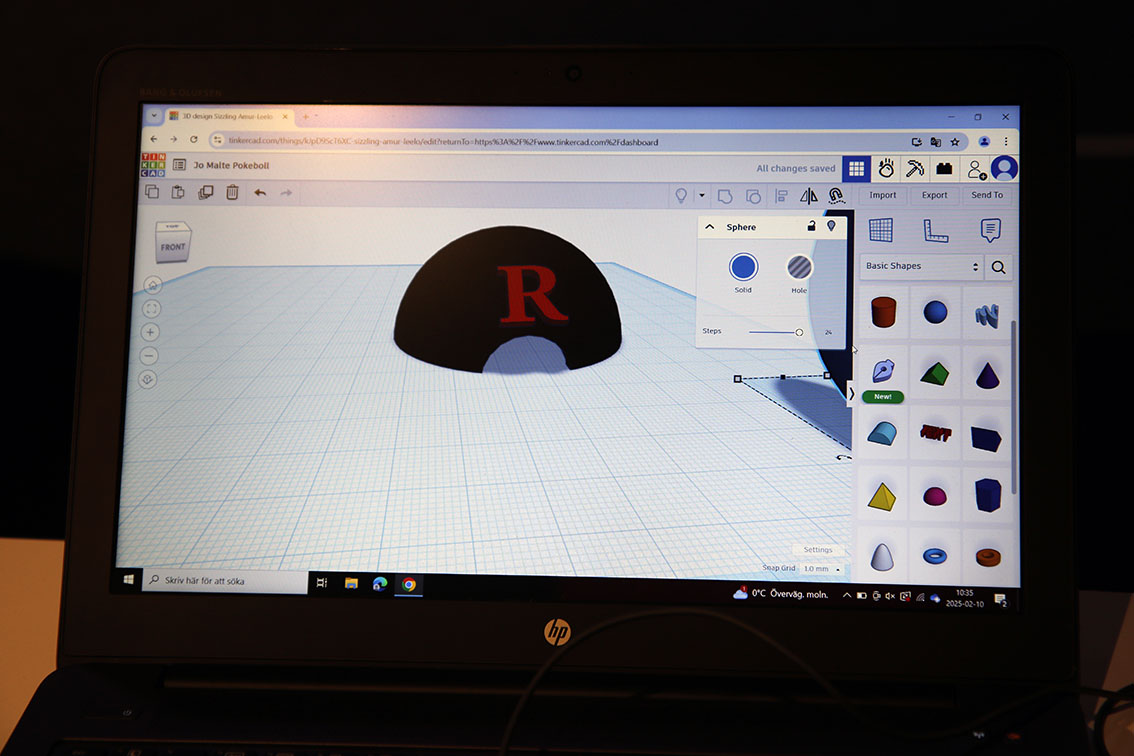Pick the red Text shape
This screenshot has height=756, width=1134.
[x=935, y=433]
